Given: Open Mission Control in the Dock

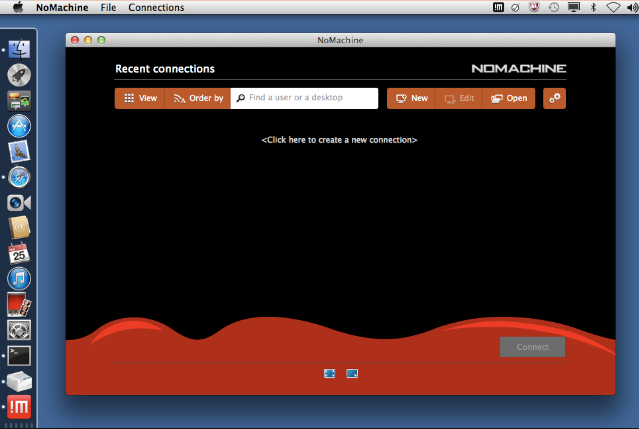Looking at the screenshot, I should pos(19,101).
